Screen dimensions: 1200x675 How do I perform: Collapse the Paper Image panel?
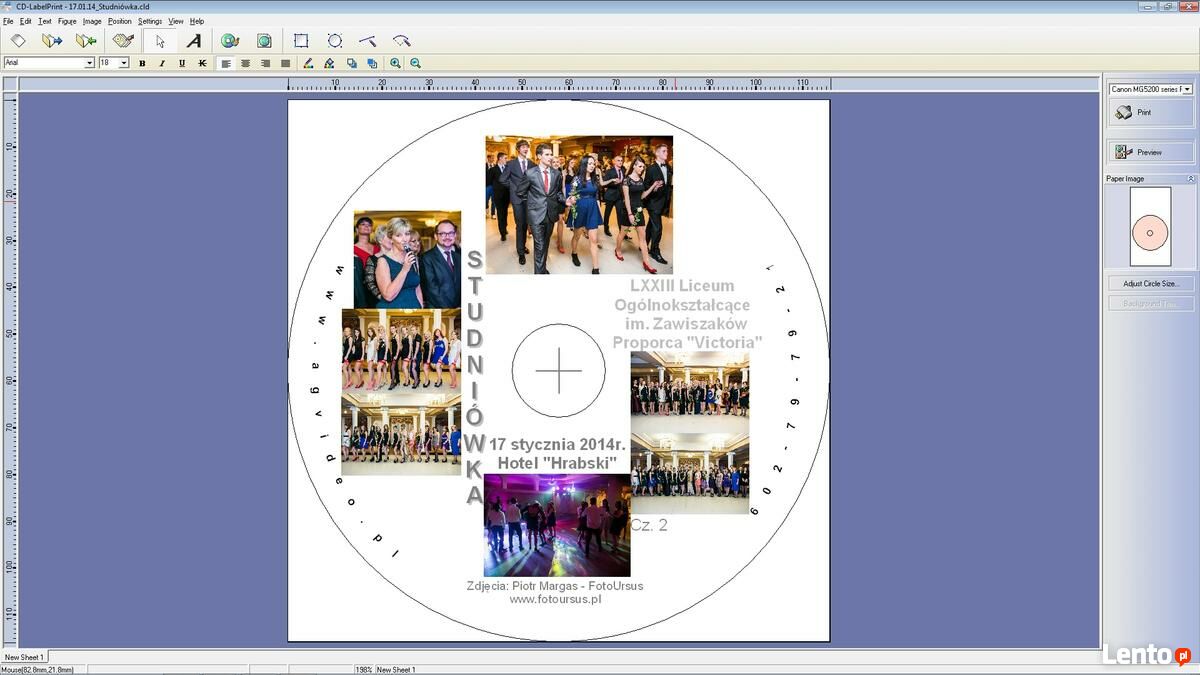(x=1190, y=179)
